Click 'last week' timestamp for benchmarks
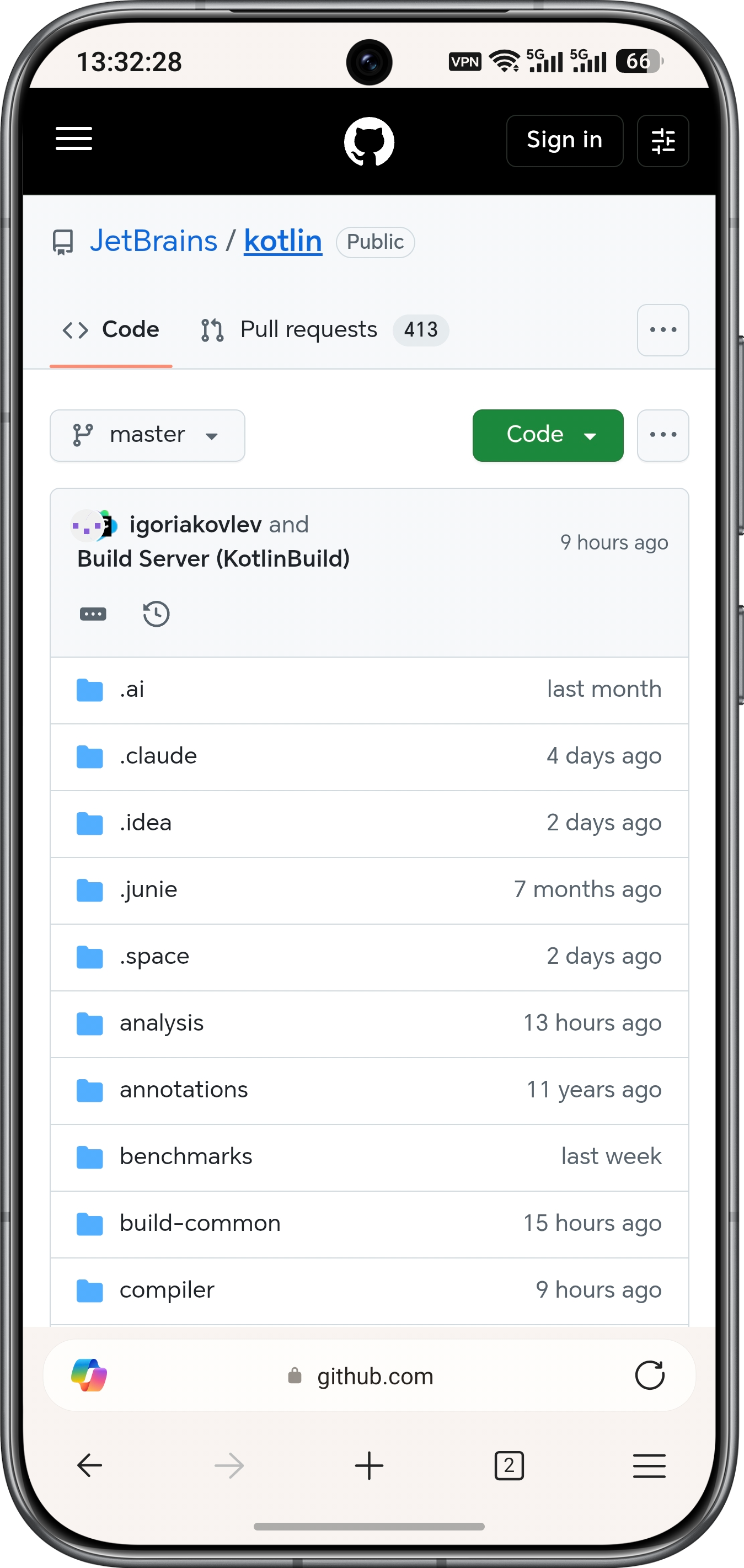The height and width of the screenshot is (1568, 744). [612, 1157]
